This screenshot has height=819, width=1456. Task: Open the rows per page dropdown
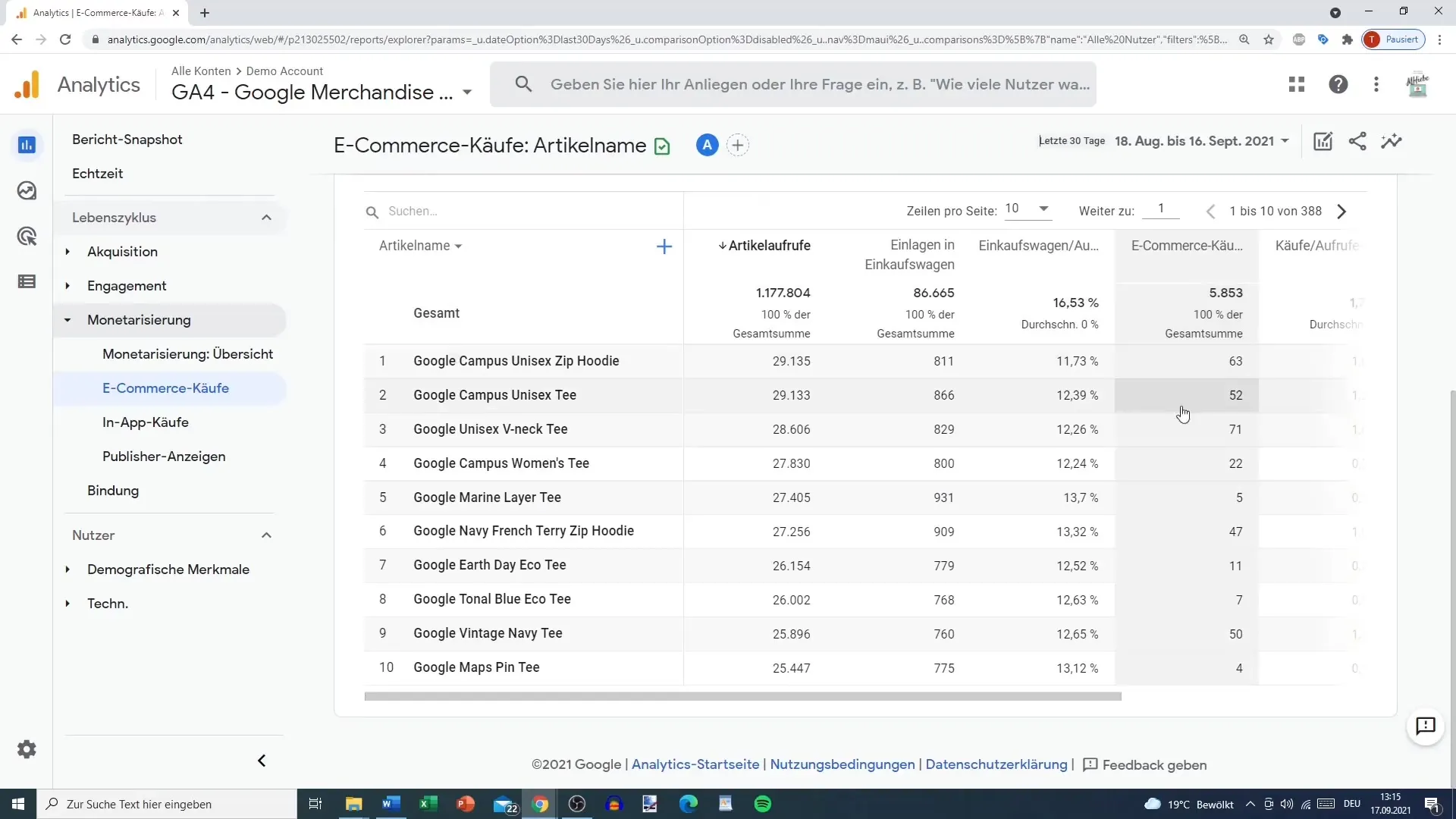pos(1028,209)
